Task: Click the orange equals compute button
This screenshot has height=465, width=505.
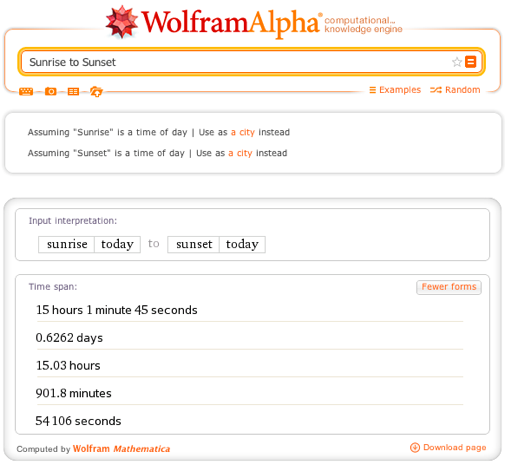Action: (470, 62)
